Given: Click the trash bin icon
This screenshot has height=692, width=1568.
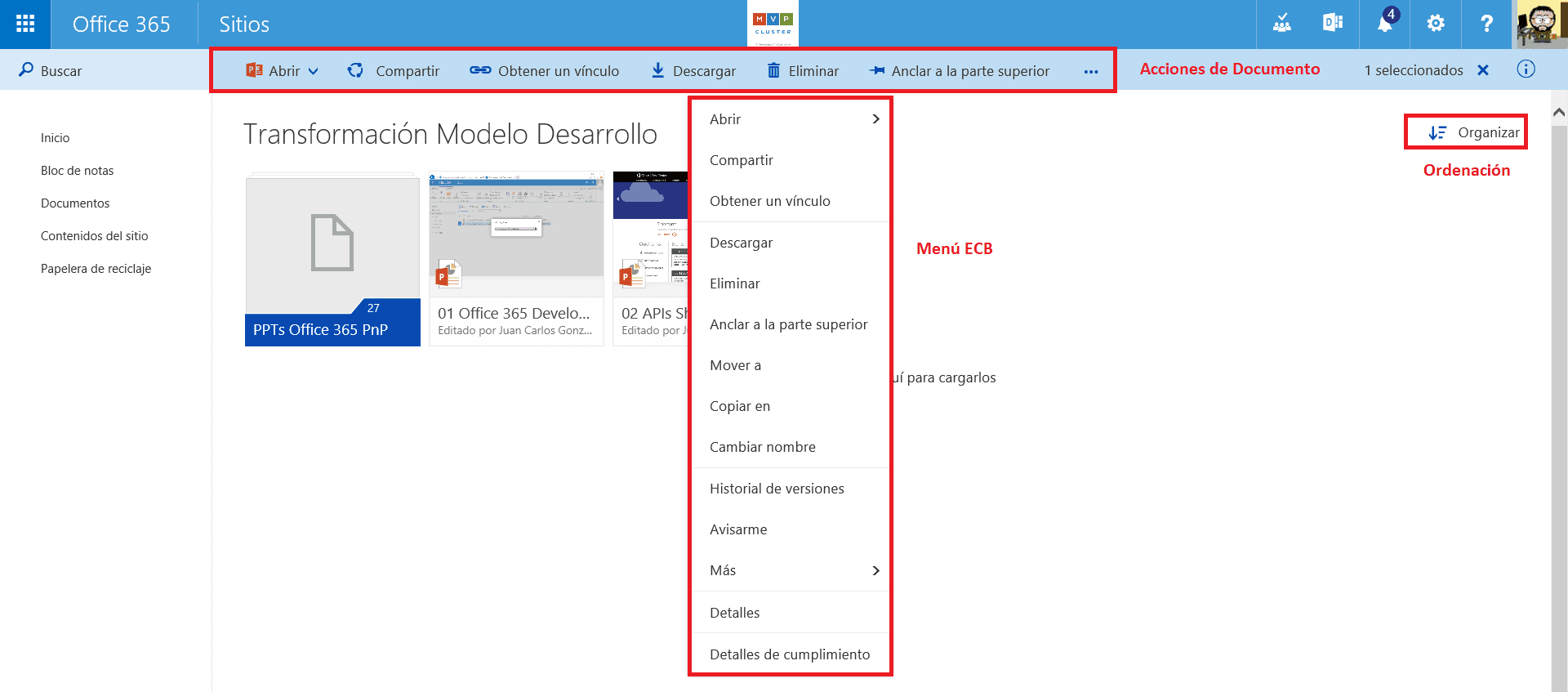Looking at the screenshot, I should tap(773, 70).
